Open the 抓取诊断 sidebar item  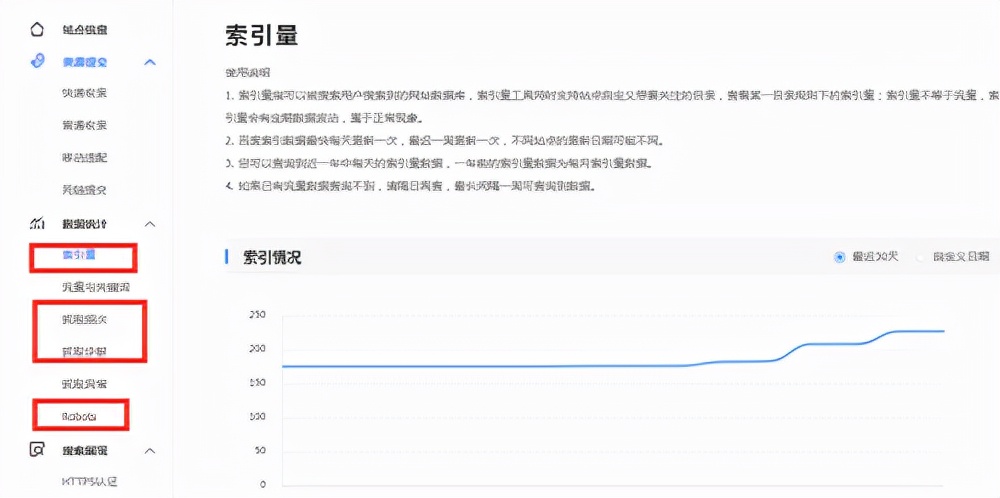pos(84,351)
